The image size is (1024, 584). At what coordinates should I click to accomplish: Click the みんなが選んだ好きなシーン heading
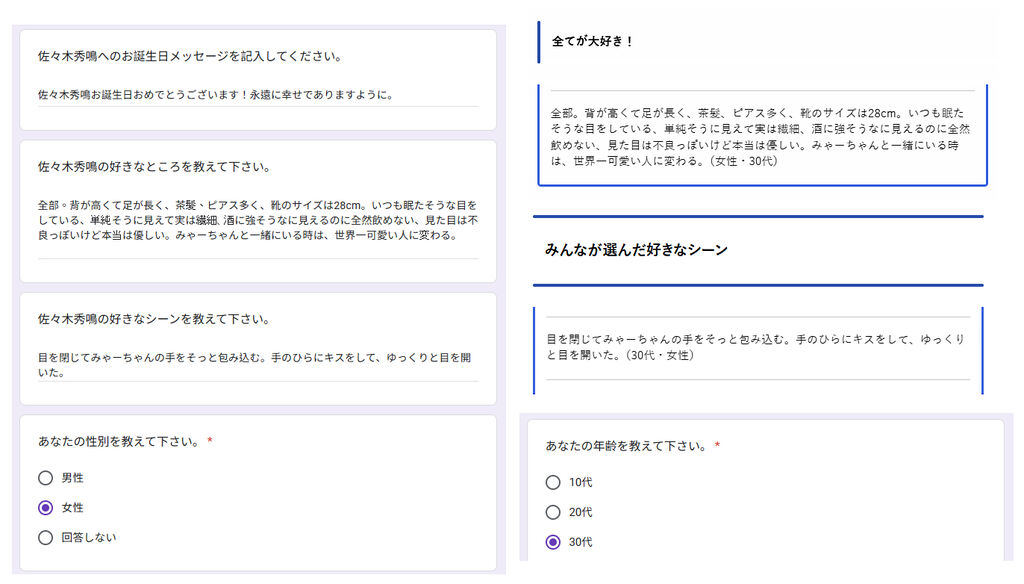click(636, 250)
